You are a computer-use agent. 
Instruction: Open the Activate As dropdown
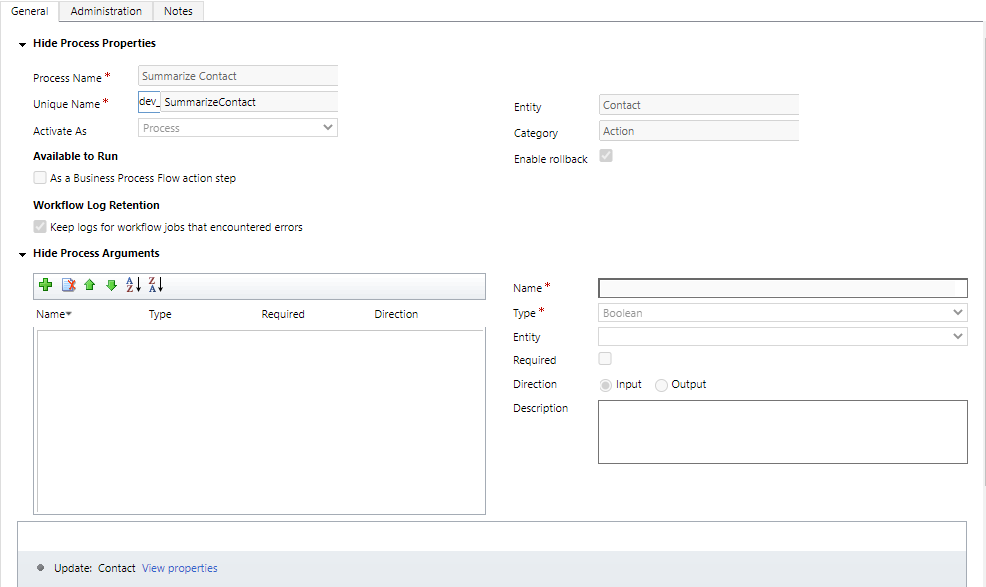tap(238, 128)
